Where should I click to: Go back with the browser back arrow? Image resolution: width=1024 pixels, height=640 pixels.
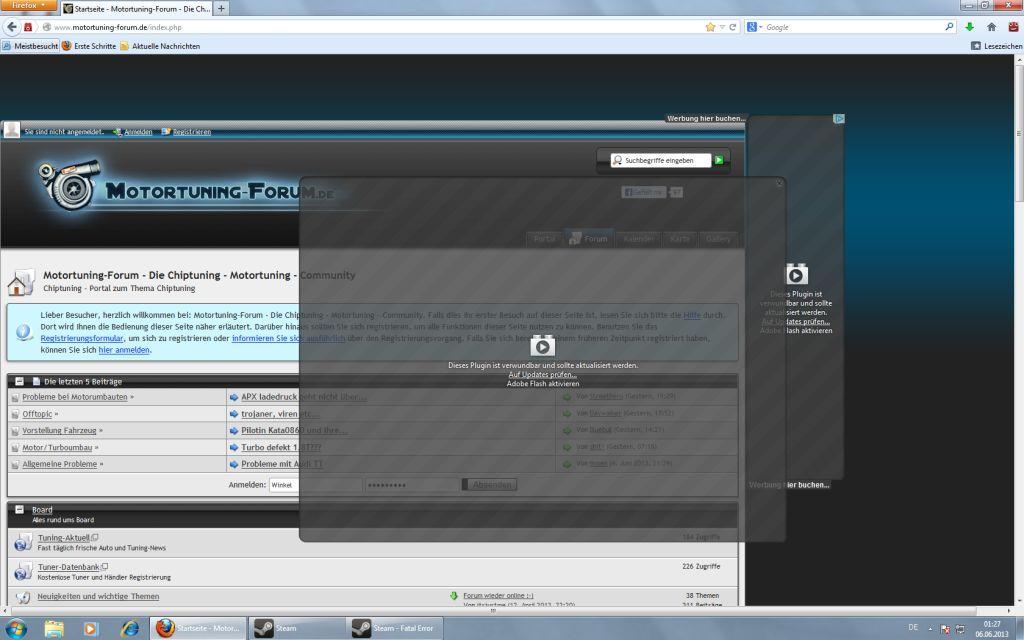click(12, 27)
